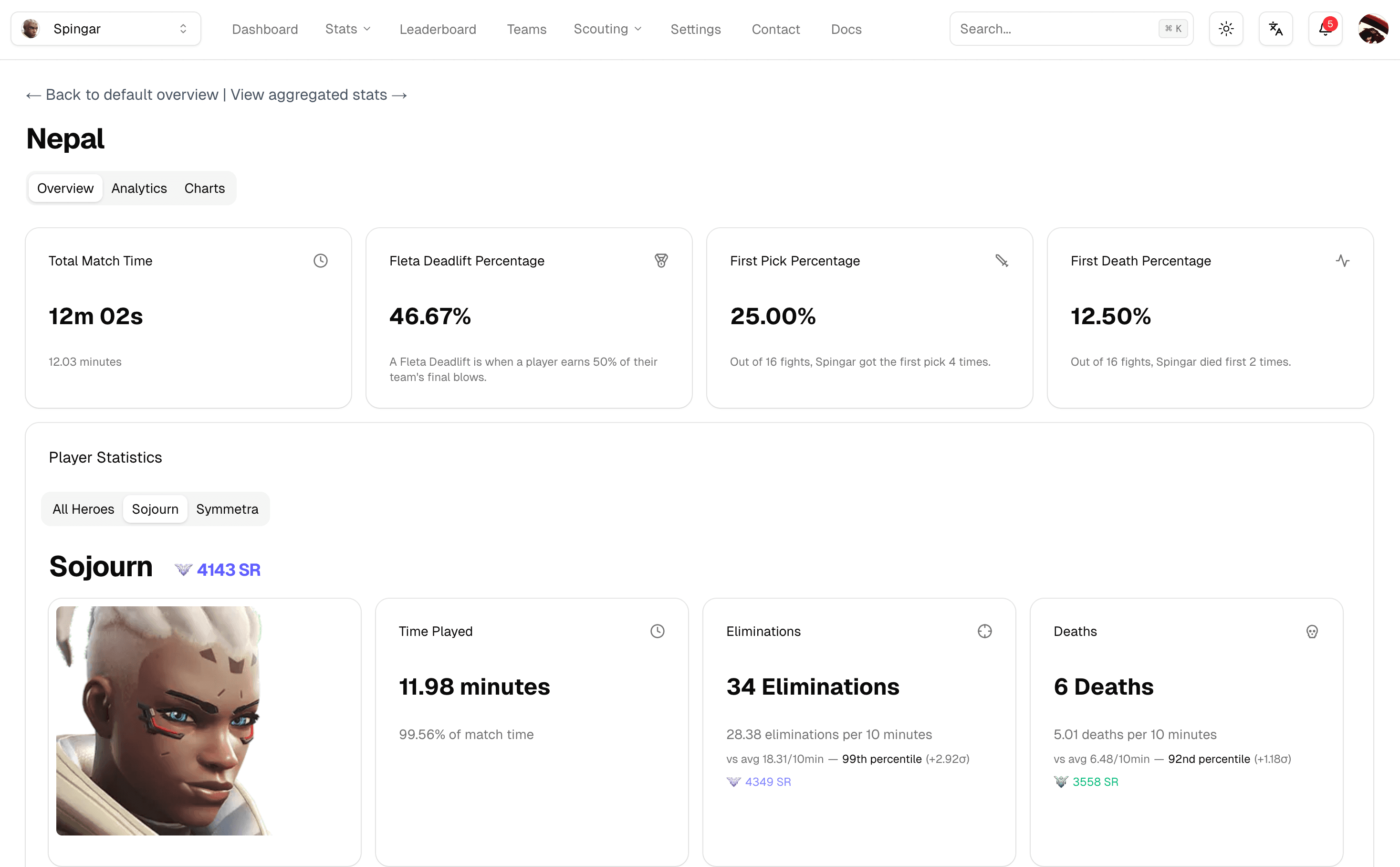Switch to the Analytics tab
Screen dimensions: 1400x867
139,188
